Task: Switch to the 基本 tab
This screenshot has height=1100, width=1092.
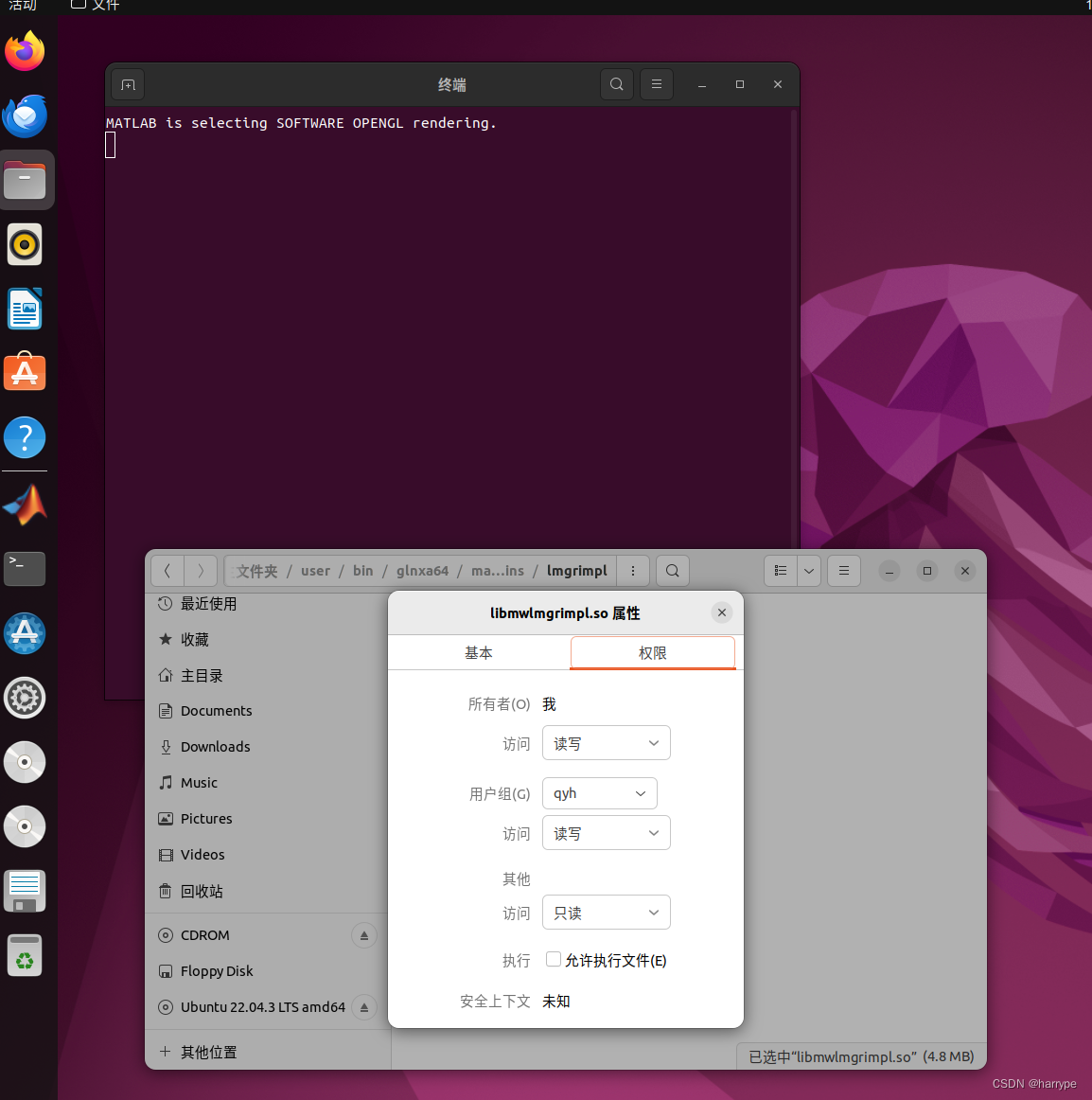Action: [x=479, y=652]
